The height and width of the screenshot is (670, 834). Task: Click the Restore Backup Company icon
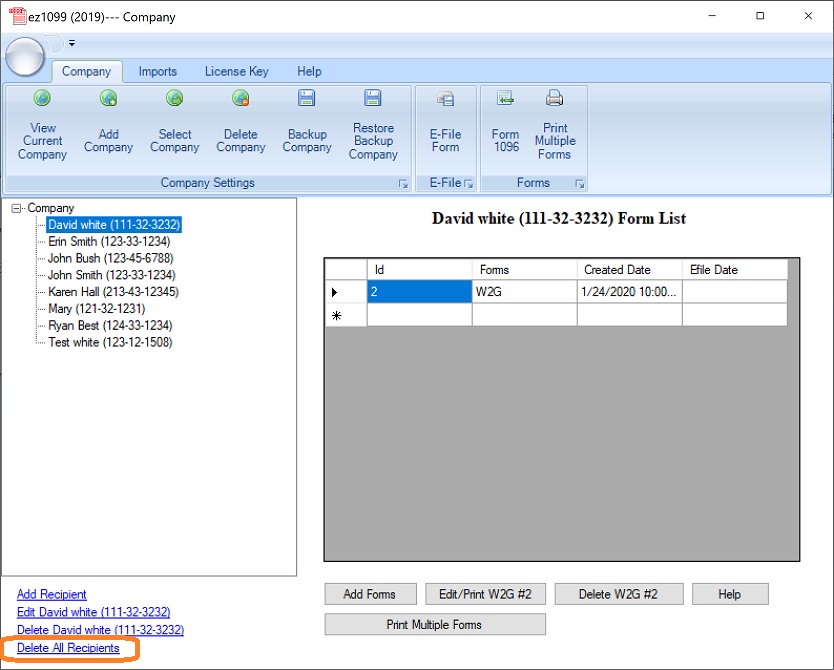[373, 99]
